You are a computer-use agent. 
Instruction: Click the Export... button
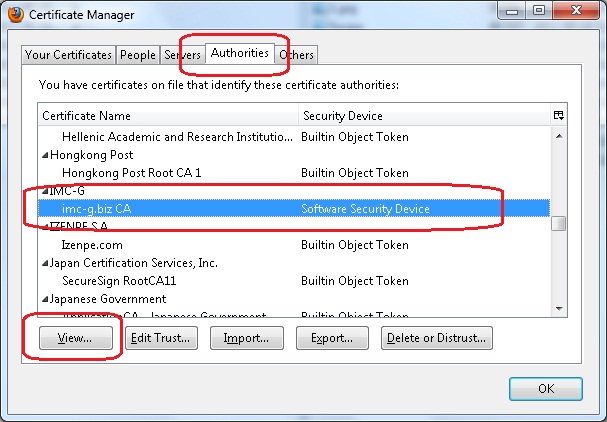332,339
